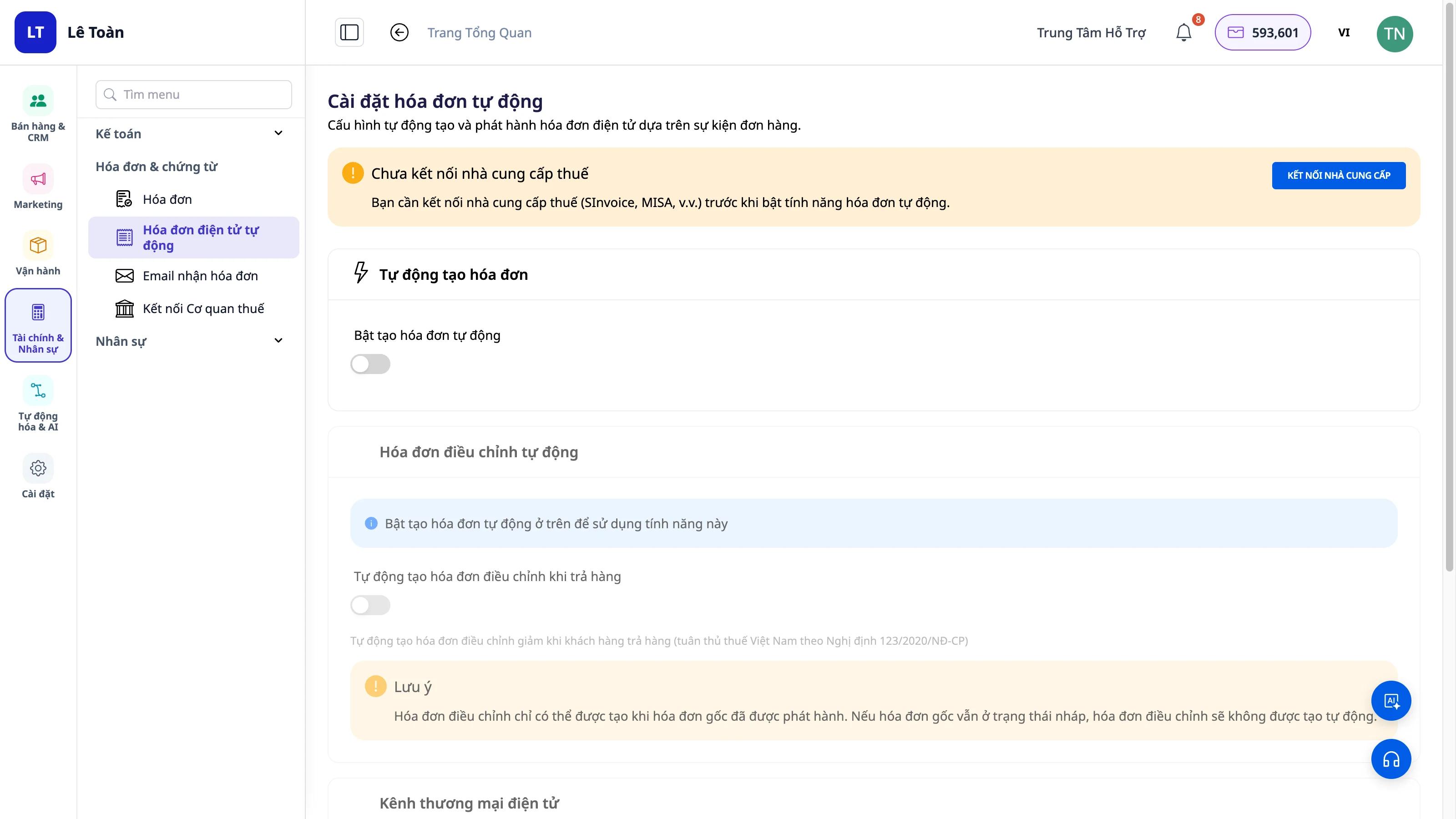Toggle auto adjustment invoice on returns switch

point(370,605)
